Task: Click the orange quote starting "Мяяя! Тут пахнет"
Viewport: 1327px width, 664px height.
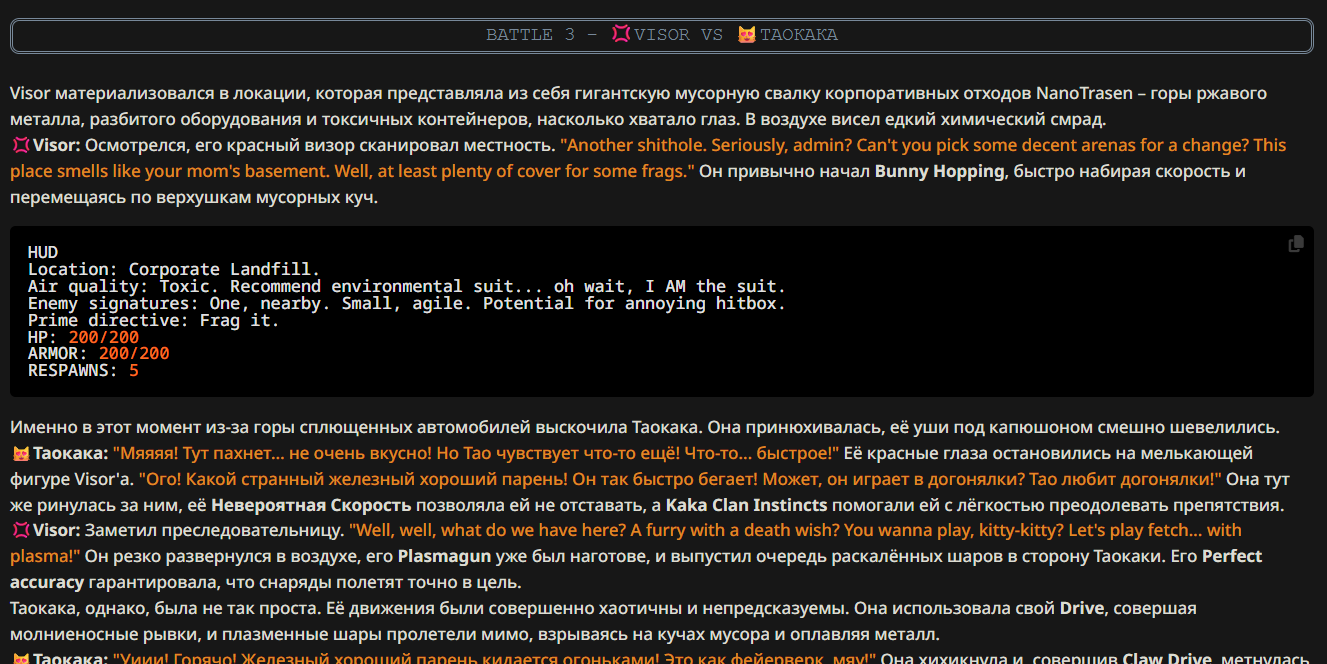Action: [x=476, y=454]
